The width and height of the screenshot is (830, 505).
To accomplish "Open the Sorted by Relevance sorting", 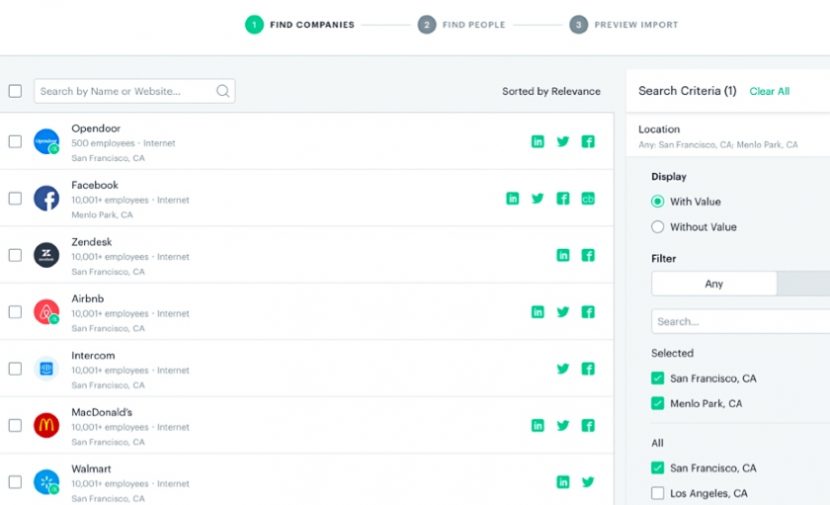I will pyautogui.click(x=551, y=91).
